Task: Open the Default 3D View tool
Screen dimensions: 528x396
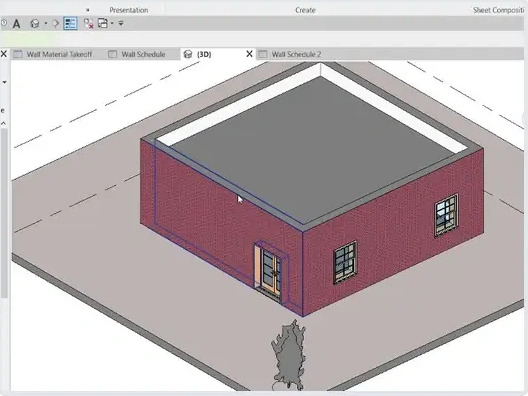Action: [35, 24]
